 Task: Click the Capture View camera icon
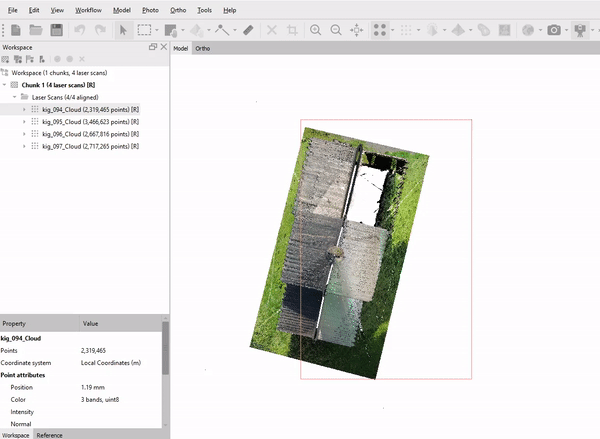[554, 30]
